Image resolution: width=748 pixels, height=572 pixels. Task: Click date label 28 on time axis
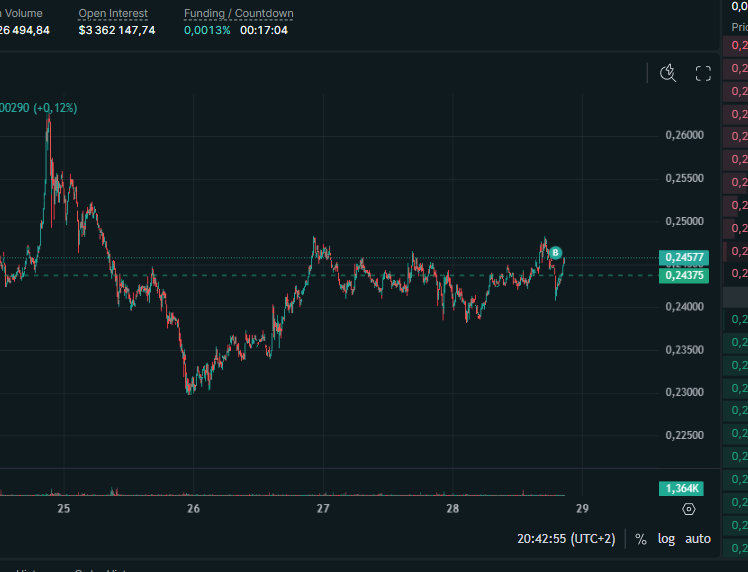[x=453, y=509]
